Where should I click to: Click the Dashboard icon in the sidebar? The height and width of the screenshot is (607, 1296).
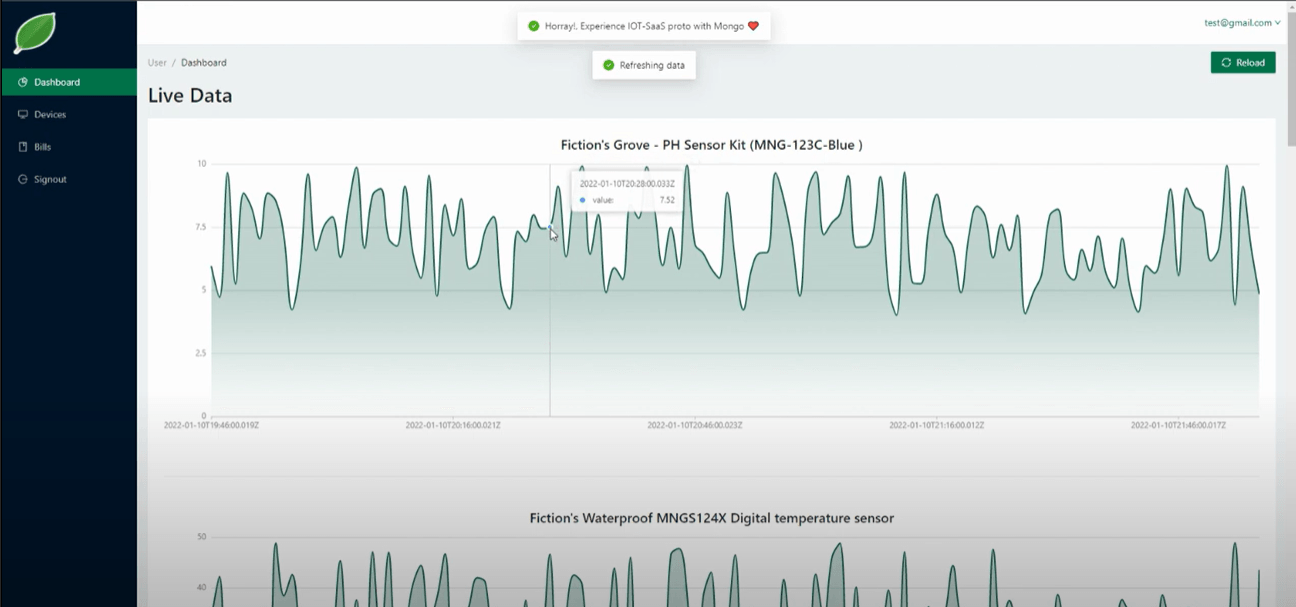23,82
